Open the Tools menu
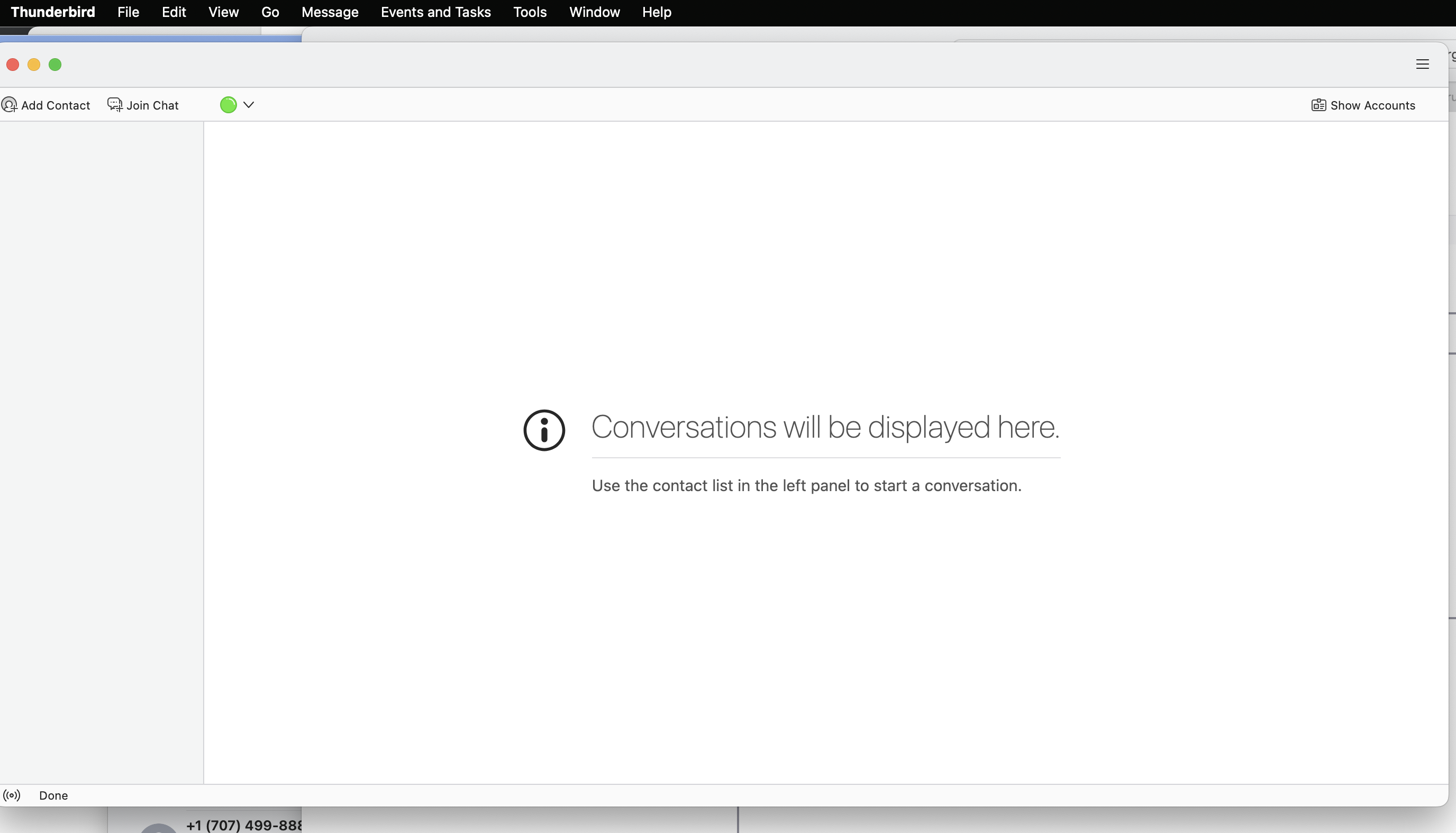Viewport: 1456px width, 833px height. coord(530,12)
